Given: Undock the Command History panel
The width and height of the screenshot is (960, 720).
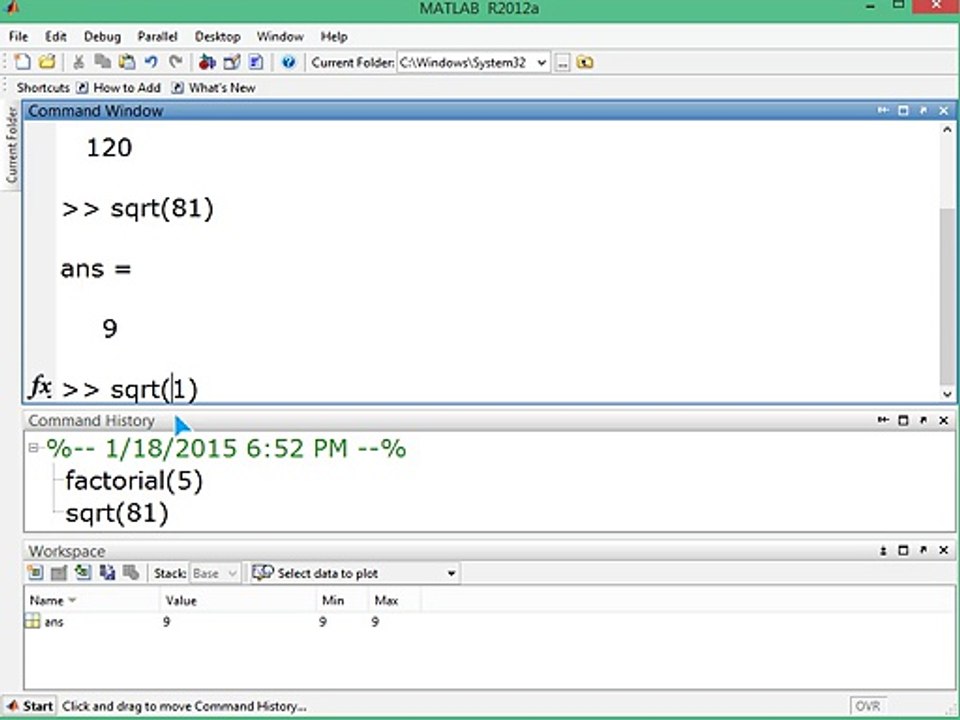Looking at the screenshot, I should click(x=923, y=420).
